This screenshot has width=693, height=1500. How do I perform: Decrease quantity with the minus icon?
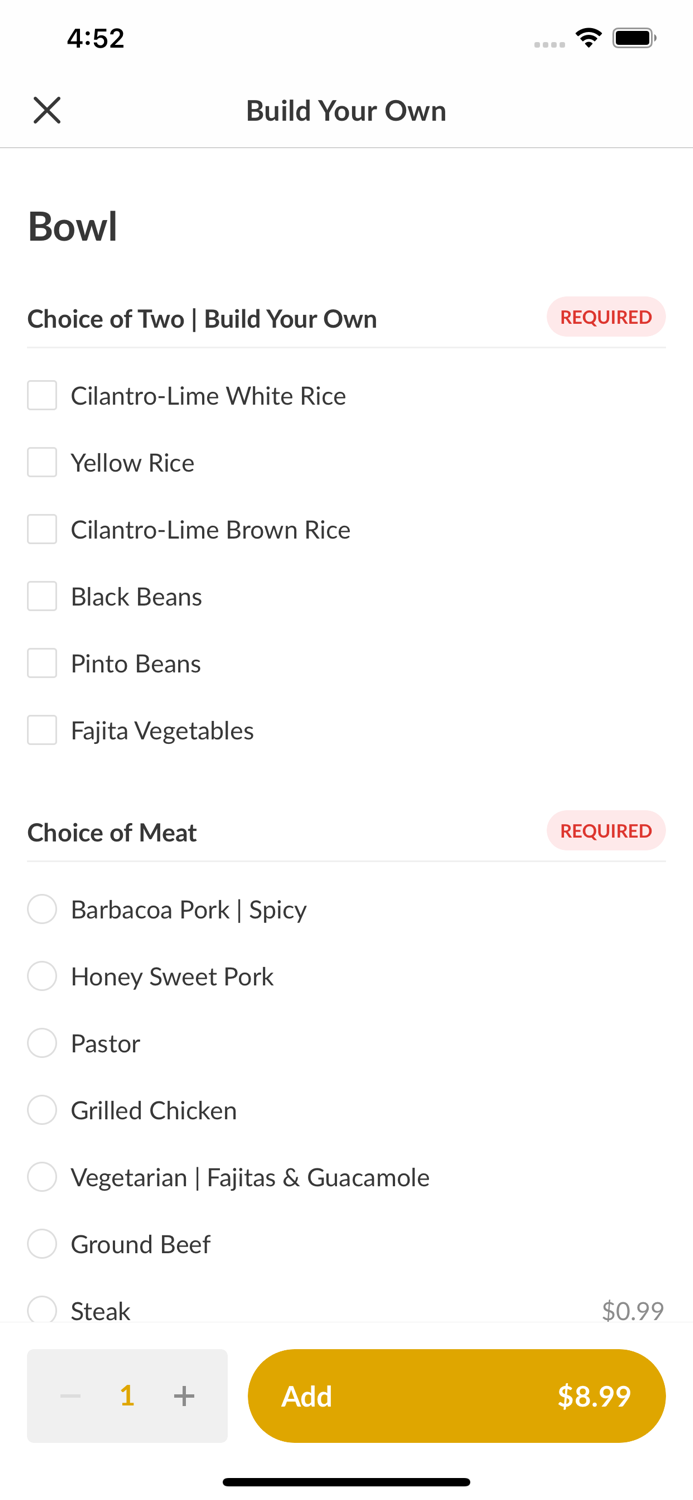tap(70, 1396)
